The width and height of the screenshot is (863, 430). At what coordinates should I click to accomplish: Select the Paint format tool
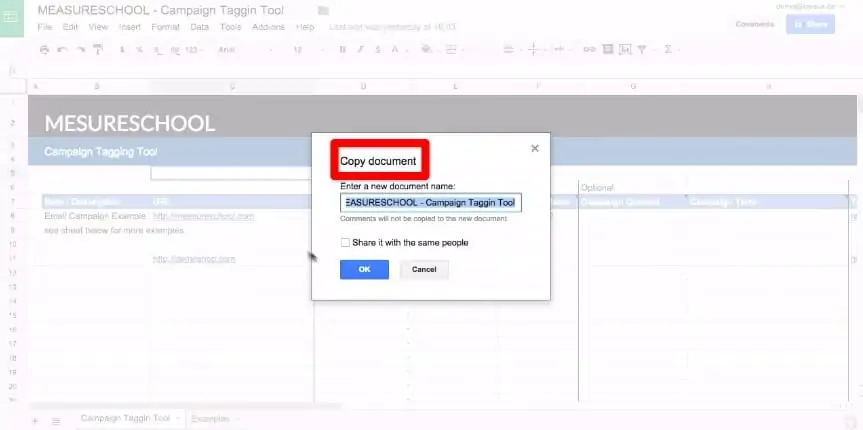(x=98, y=50)
